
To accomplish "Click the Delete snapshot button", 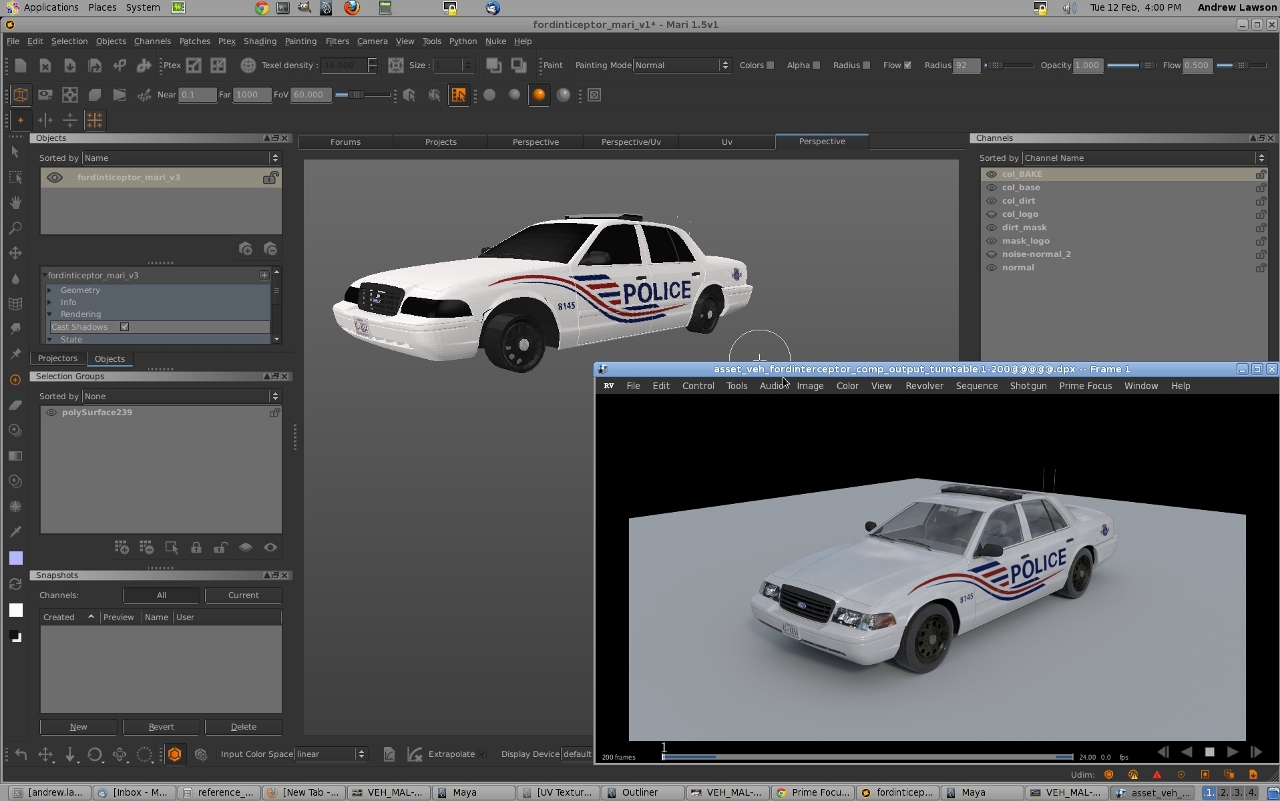I will click(x=243, y=727).
